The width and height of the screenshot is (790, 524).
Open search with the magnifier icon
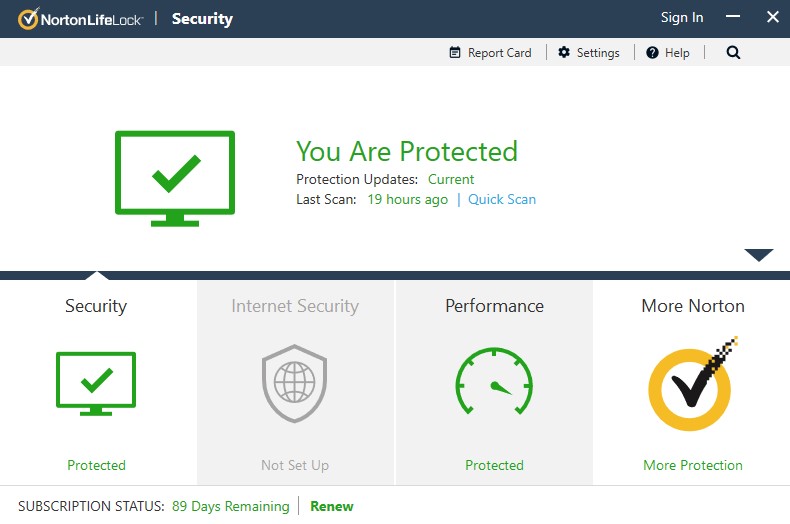[x=733, y=52]
